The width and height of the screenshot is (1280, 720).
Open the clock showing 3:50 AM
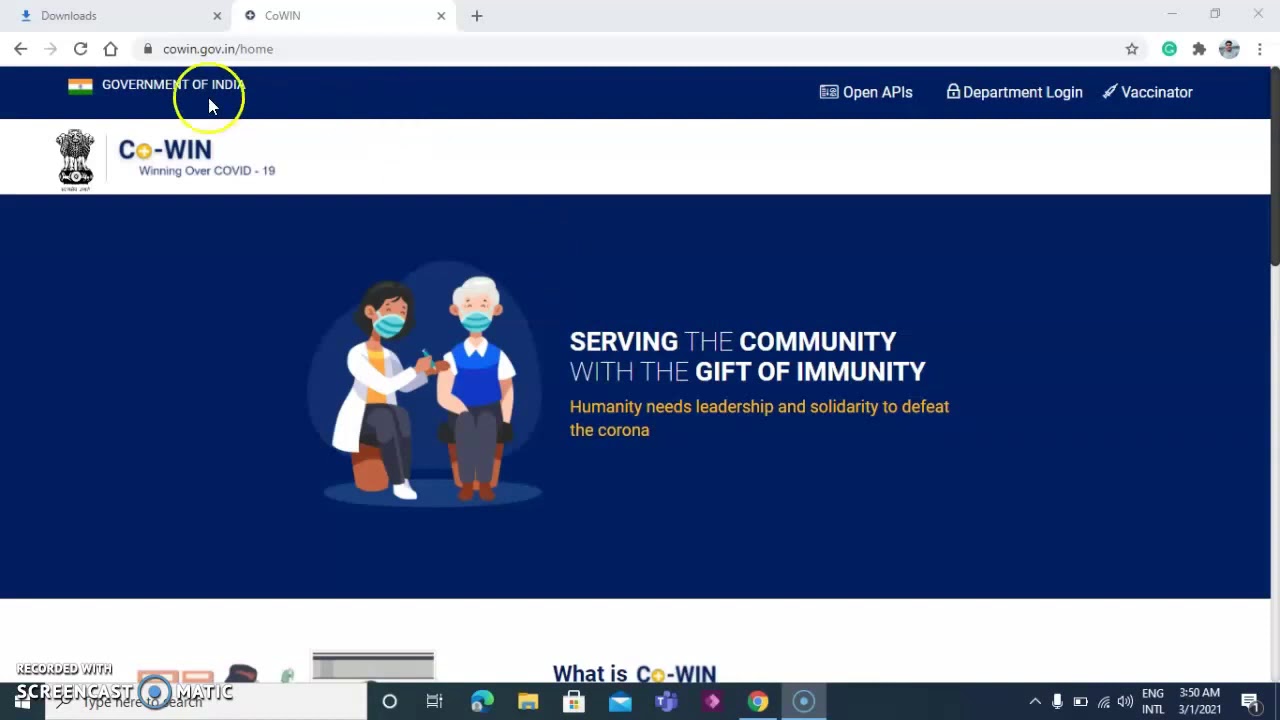(1200, 702)
